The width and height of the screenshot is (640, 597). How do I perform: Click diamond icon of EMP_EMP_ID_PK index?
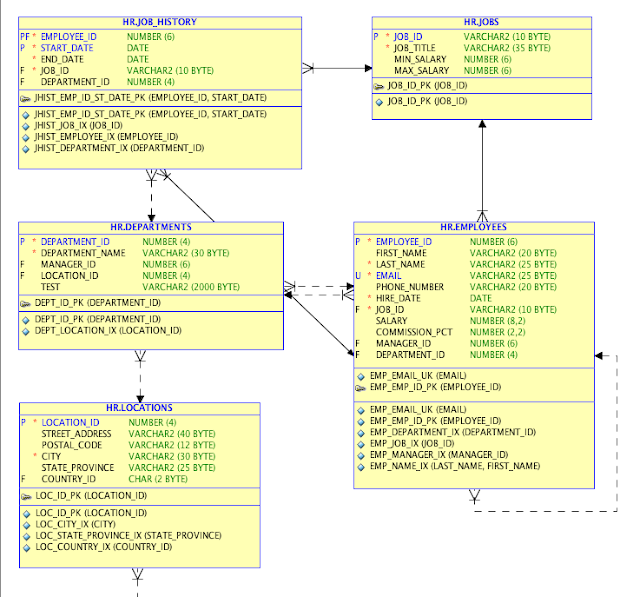click(361, 422)
